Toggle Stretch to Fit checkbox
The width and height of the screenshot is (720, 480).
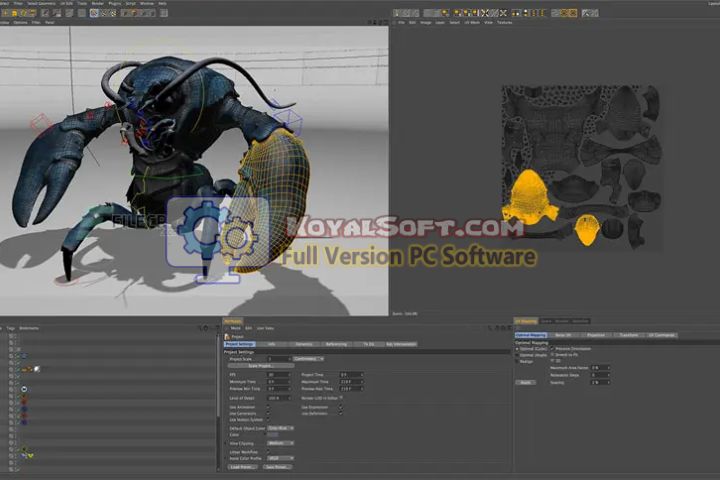[552, 355]
